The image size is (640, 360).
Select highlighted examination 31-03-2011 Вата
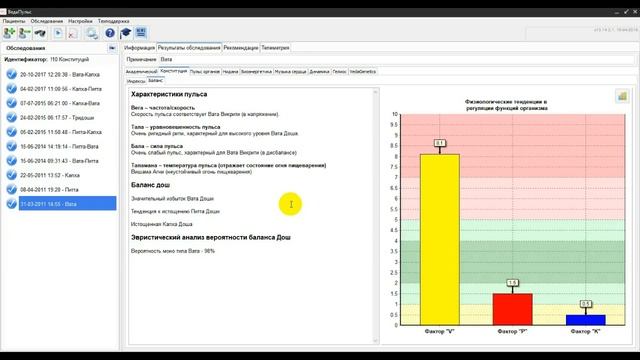[x=67, y=204]
